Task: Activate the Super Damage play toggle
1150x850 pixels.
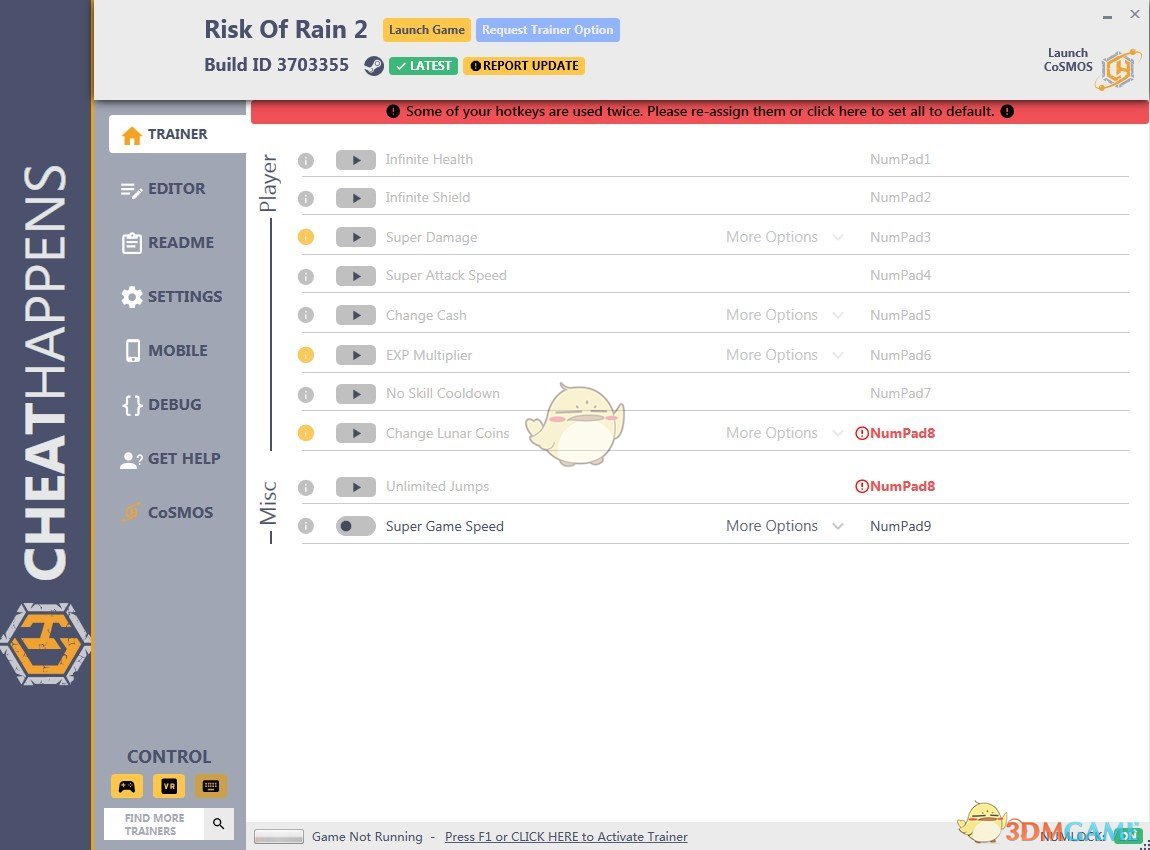Action: pyautogui.click(x=356, y=237)
